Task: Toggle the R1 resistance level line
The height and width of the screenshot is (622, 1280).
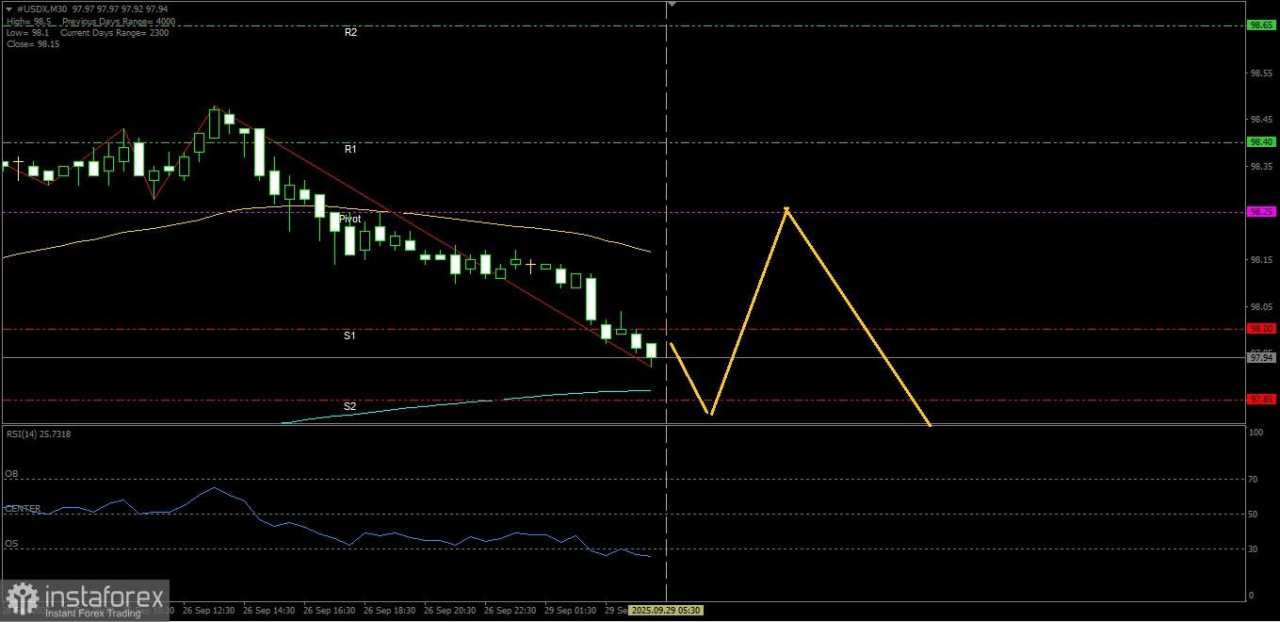Action: [350, 148]
